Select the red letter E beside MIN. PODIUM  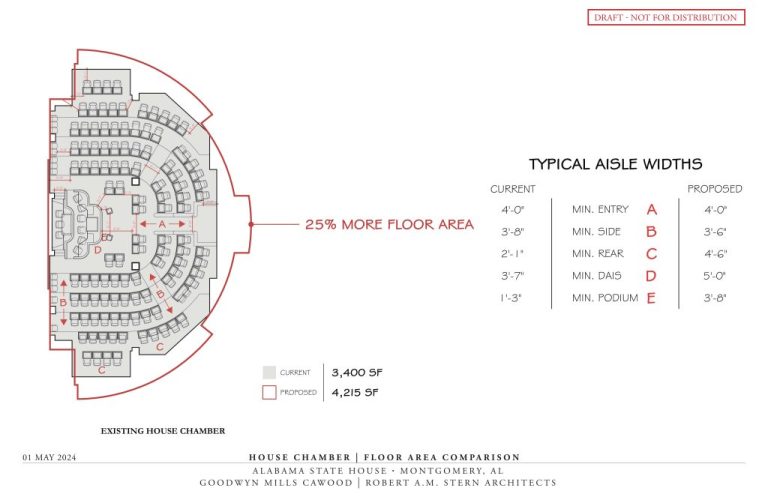(651, 298)
